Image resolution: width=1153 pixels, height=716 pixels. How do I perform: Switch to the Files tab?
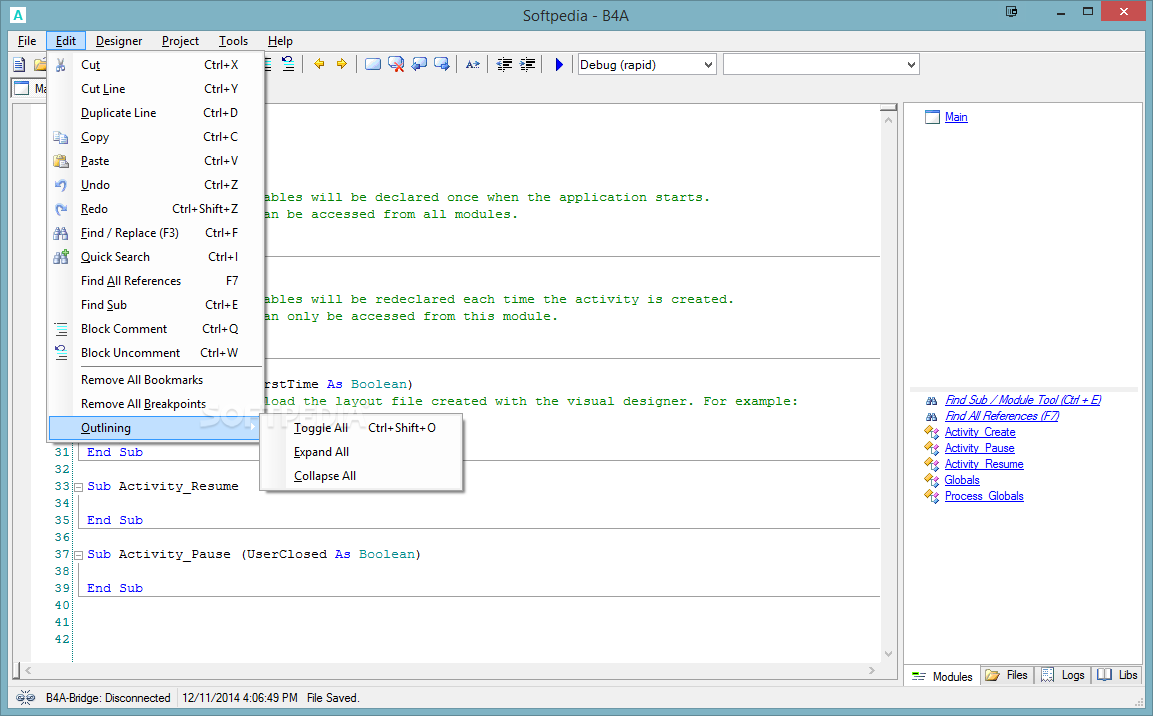click(x=1007, y=675)
